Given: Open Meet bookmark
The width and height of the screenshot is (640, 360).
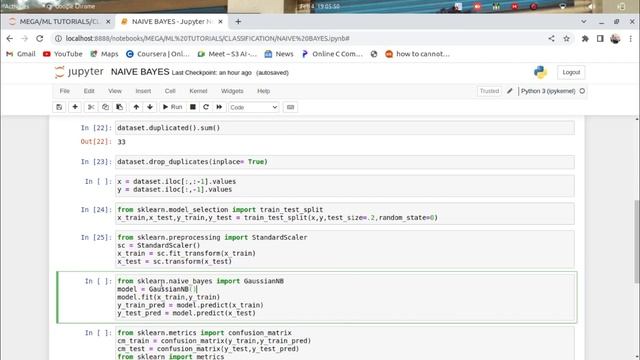Looking at the screenshot, I should tap(227, 54).
